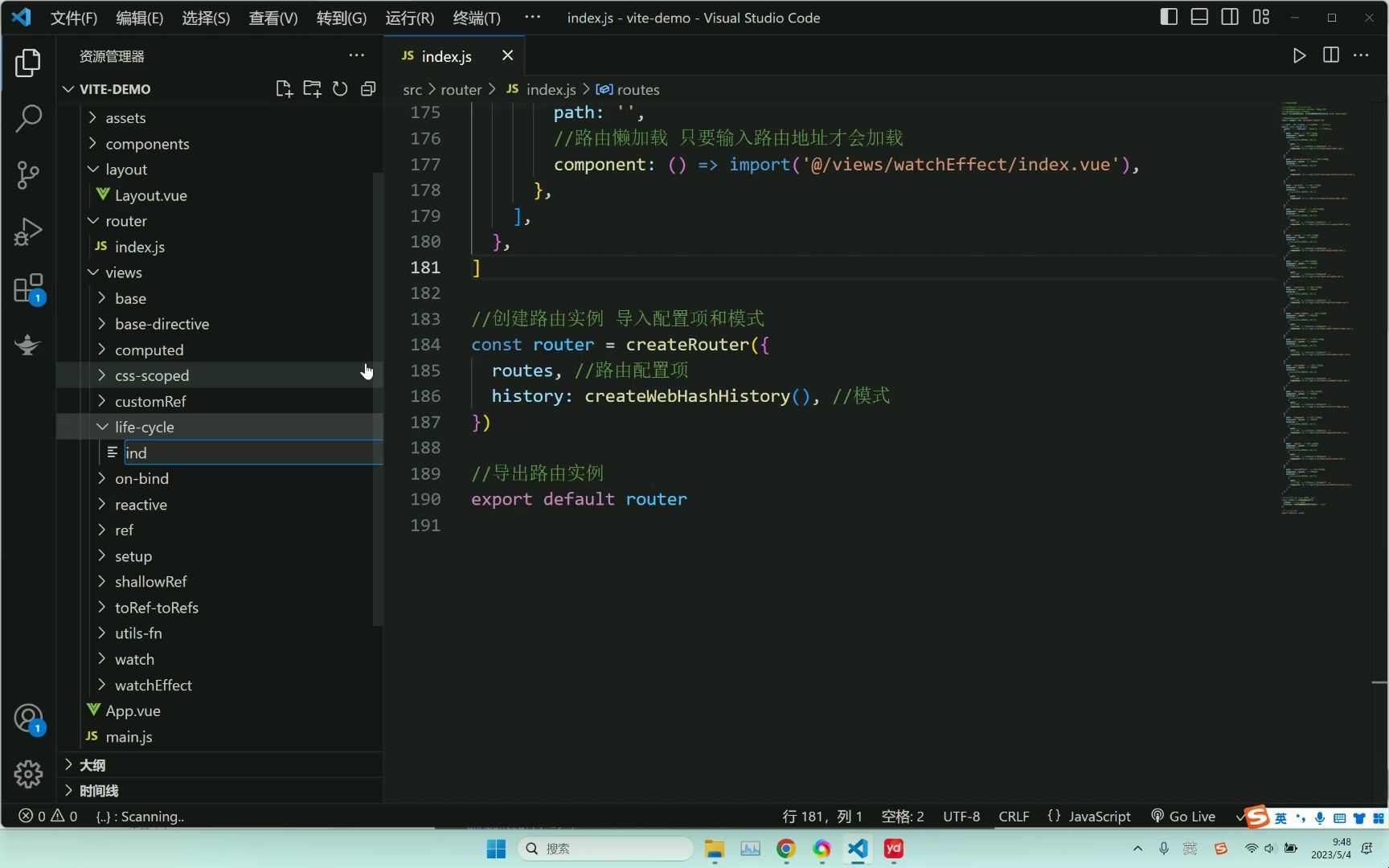Open Windows Start menu
Viewport: 1389px width, 868px height.
(x=496, y=849)
